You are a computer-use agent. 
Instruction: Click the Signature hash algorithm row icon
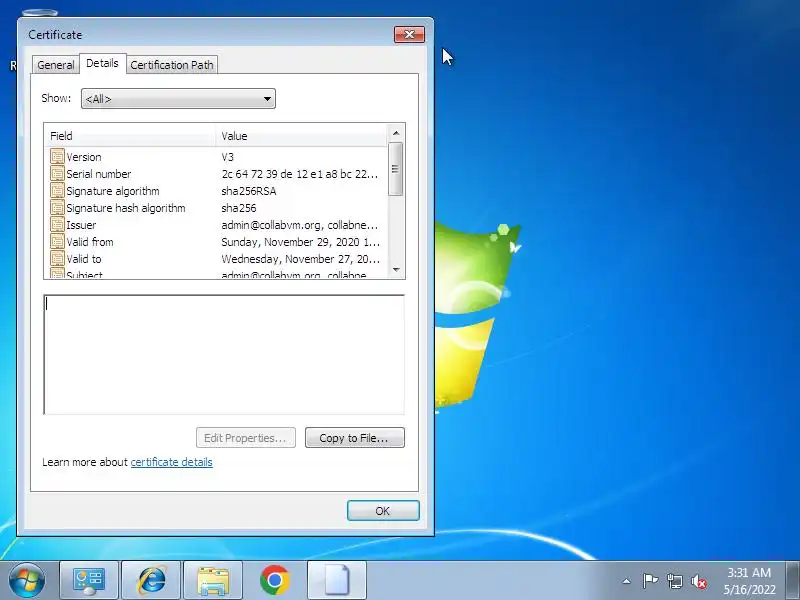(x=58, y=208)
